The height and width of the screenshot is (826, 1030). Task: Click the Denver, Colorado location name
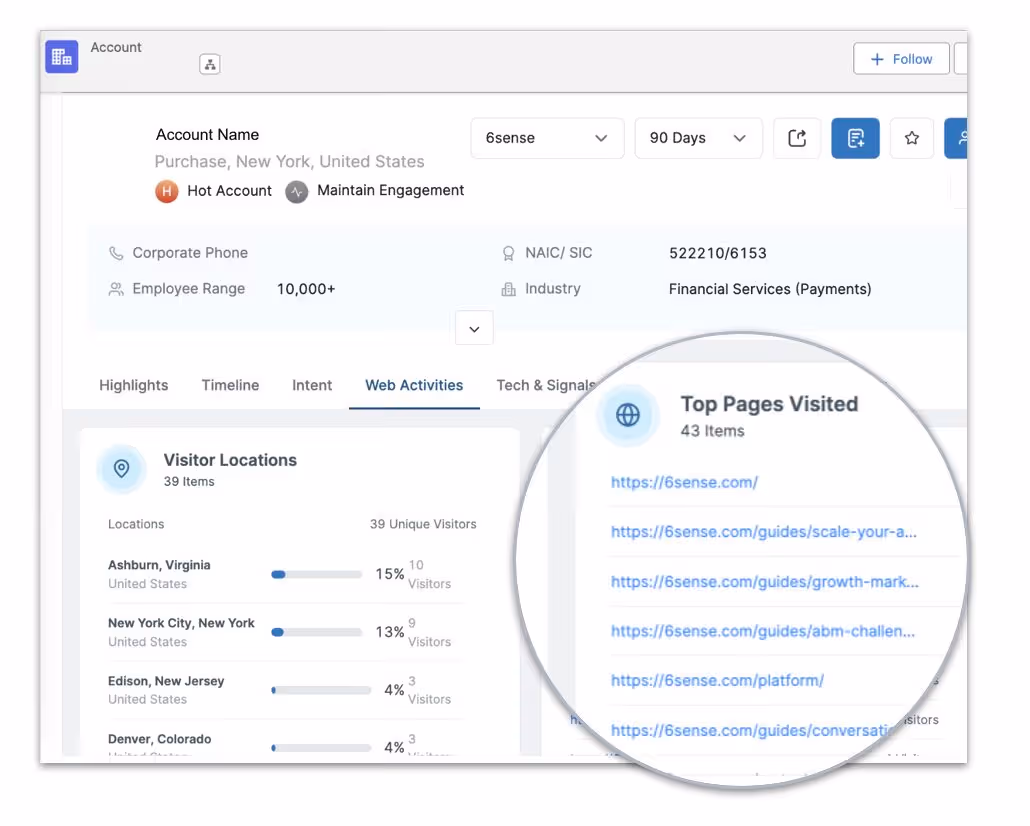point(160,739)
